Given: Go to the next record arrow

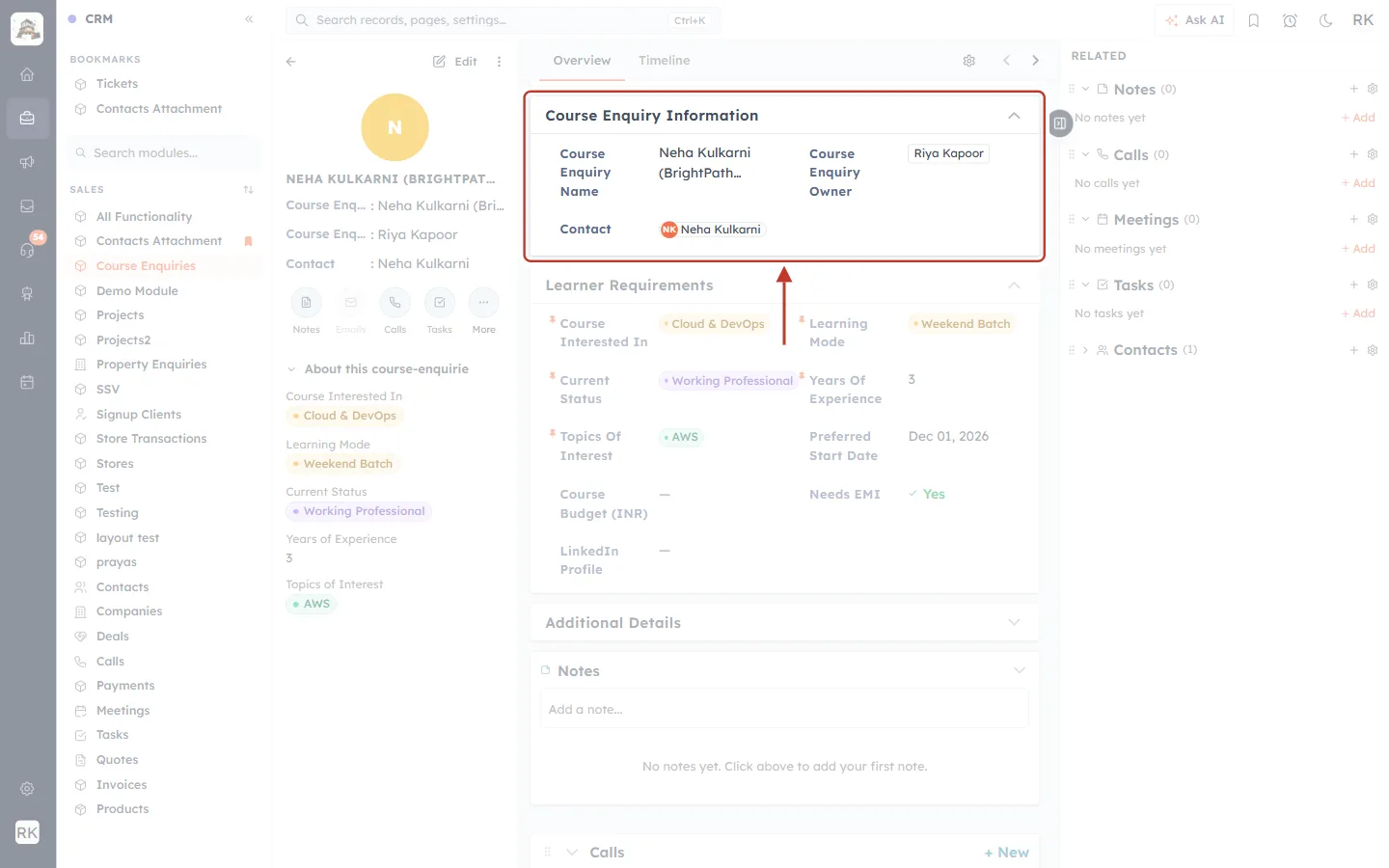Looking at the screenshot, I should [x=1036, y=61].
